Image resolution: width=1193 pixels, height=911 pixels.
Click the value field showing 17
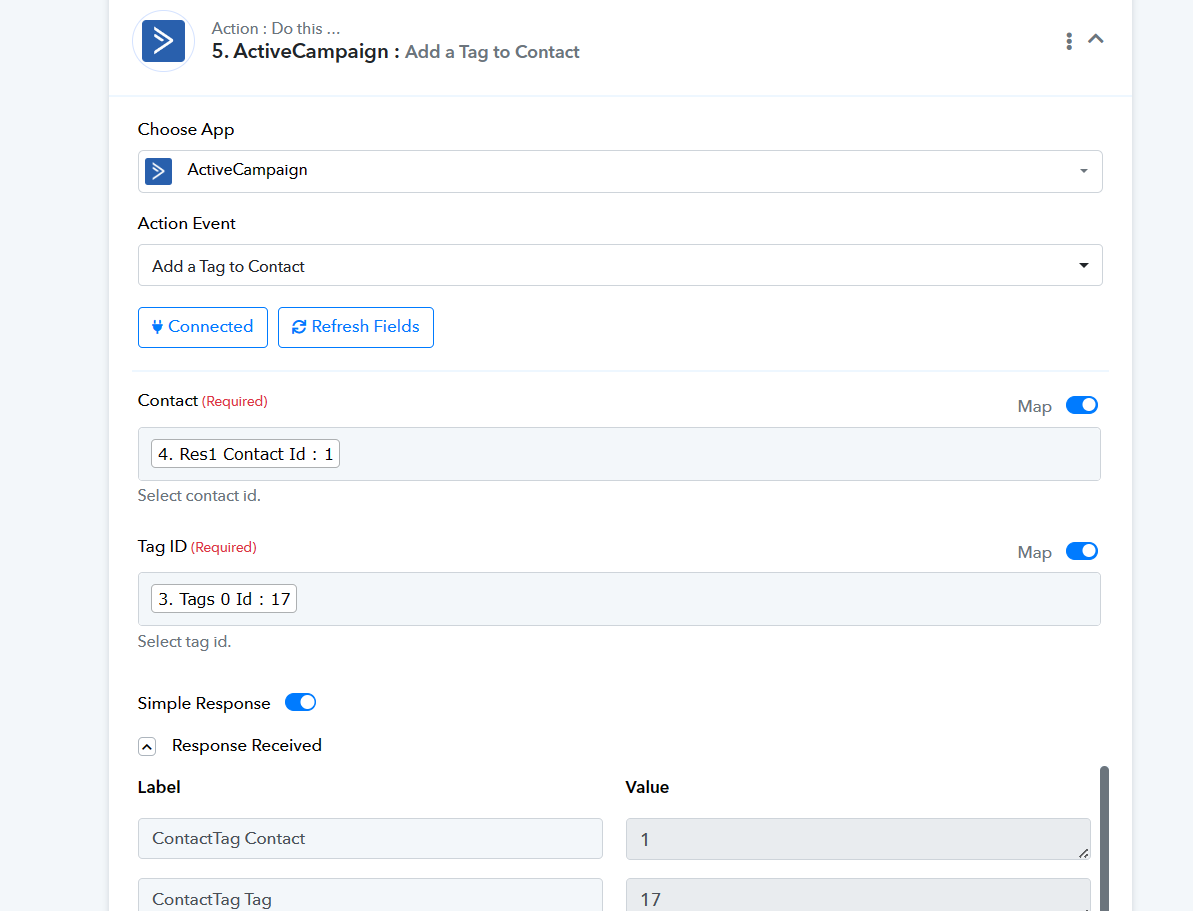857,895
